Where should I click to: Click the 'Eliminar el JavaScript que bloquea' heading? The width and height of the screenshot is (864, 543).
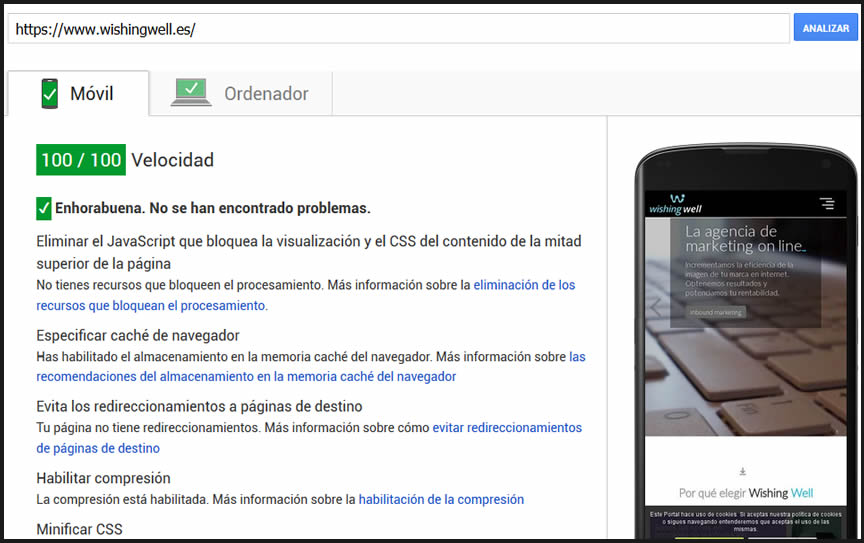tap(309, 252)
